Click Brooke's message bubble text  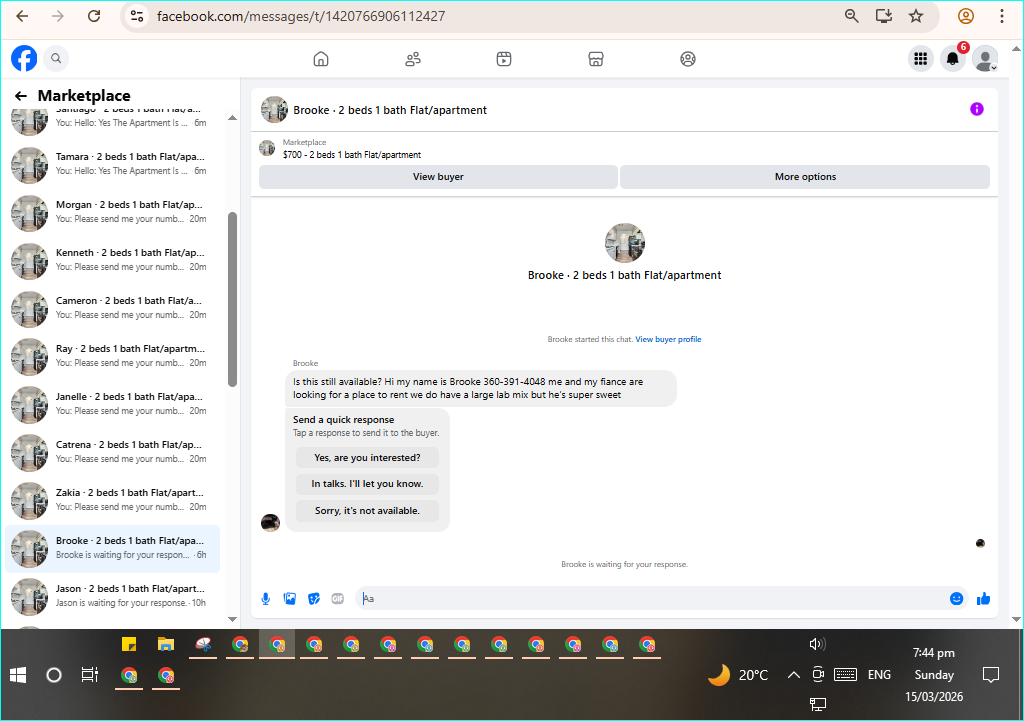(x=468, y=389)
